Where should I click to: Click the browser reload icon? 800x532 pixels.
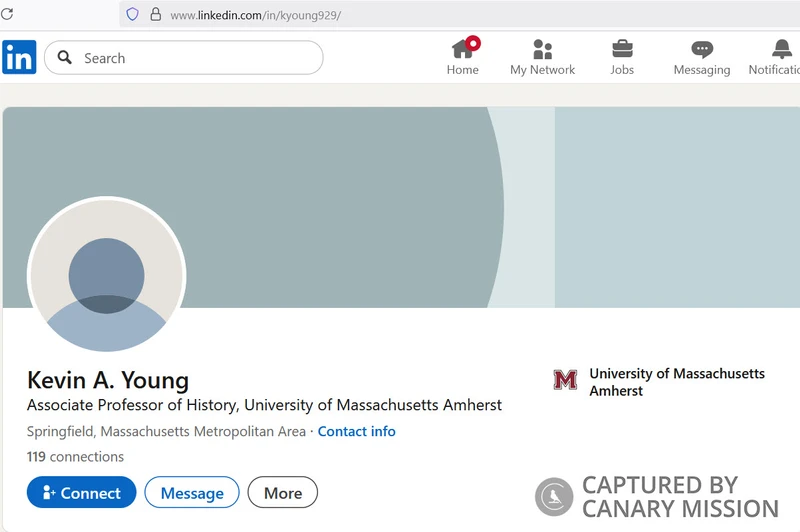[x=7, y=14]
